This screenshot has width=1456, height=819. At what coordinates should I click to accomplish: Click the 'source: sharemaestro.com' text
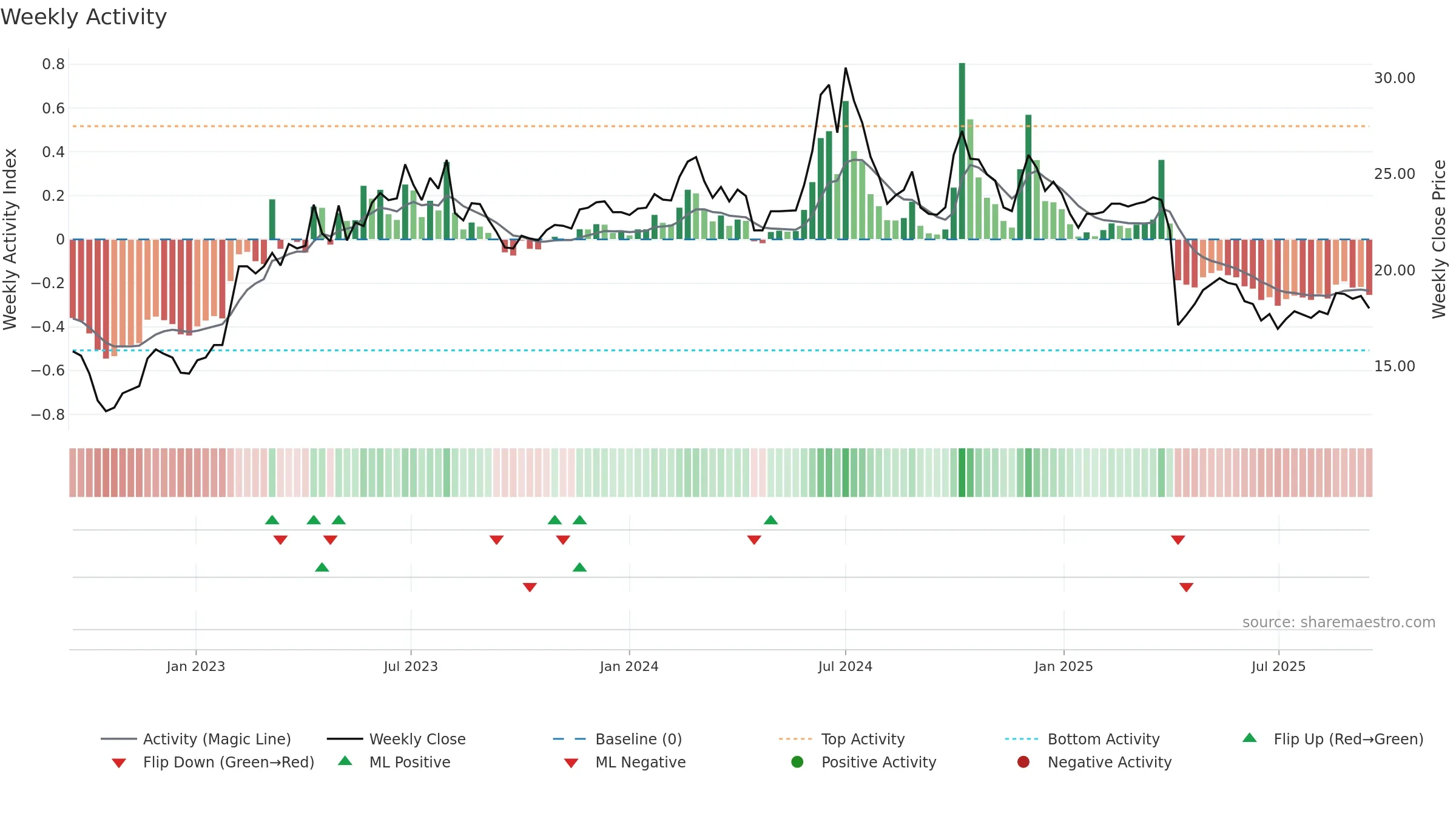point(1339,622)
